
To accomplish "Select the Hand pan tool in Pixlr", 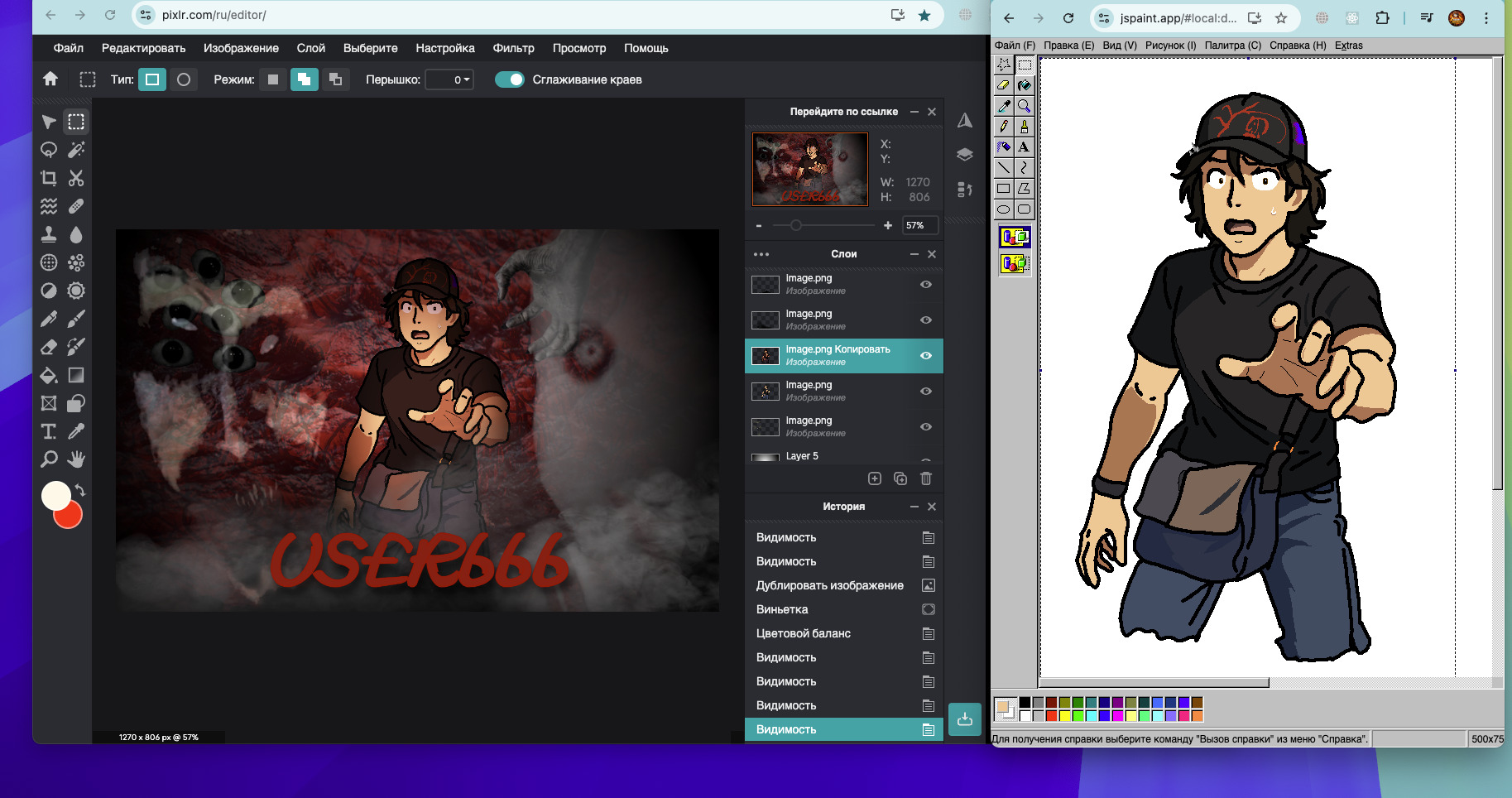I will (x=76, y=459).
